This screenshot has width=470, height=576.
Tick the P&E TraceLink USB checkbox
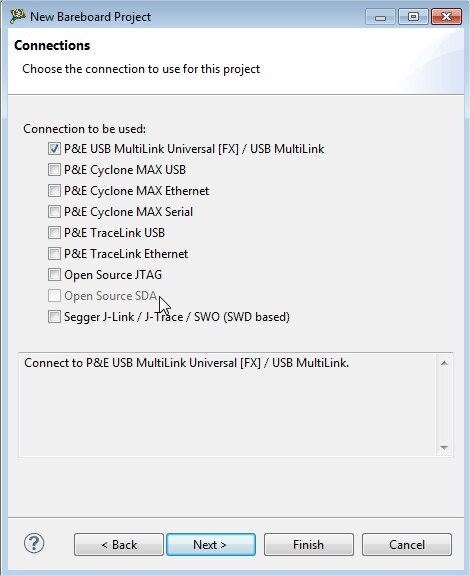[x=54, y=233]
